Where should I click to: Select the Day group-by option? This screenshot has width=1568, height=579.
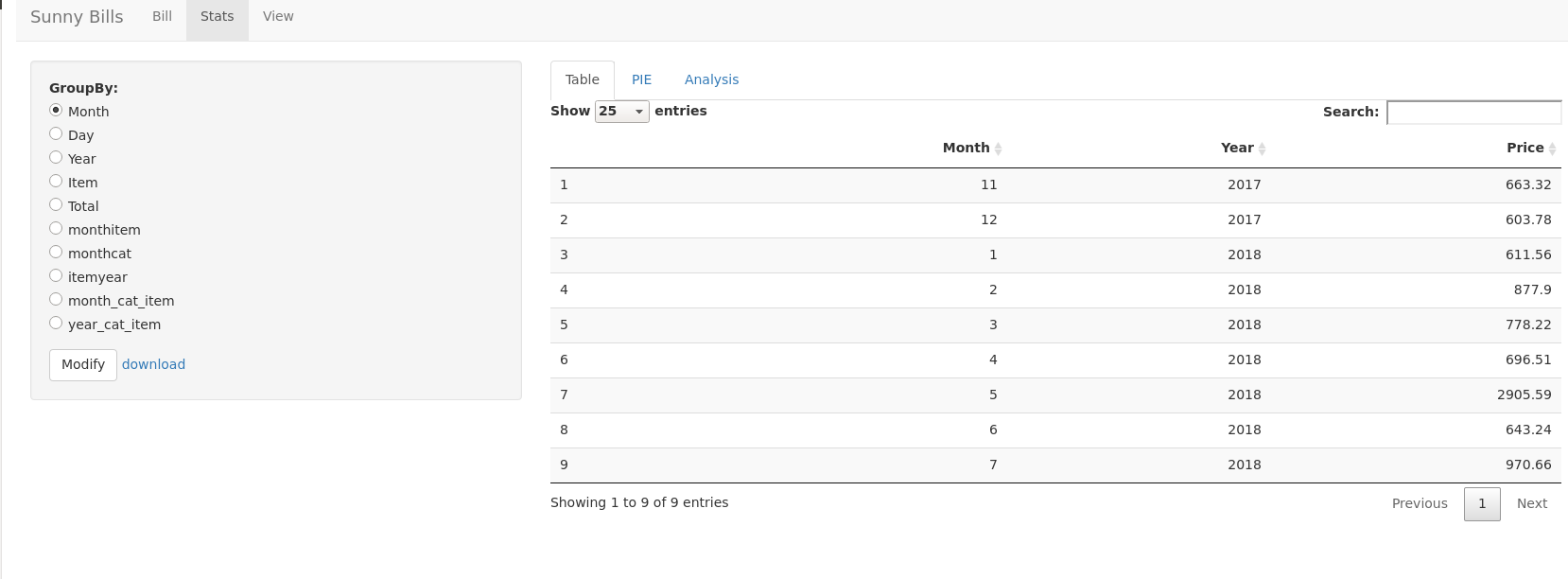[56, 133]
